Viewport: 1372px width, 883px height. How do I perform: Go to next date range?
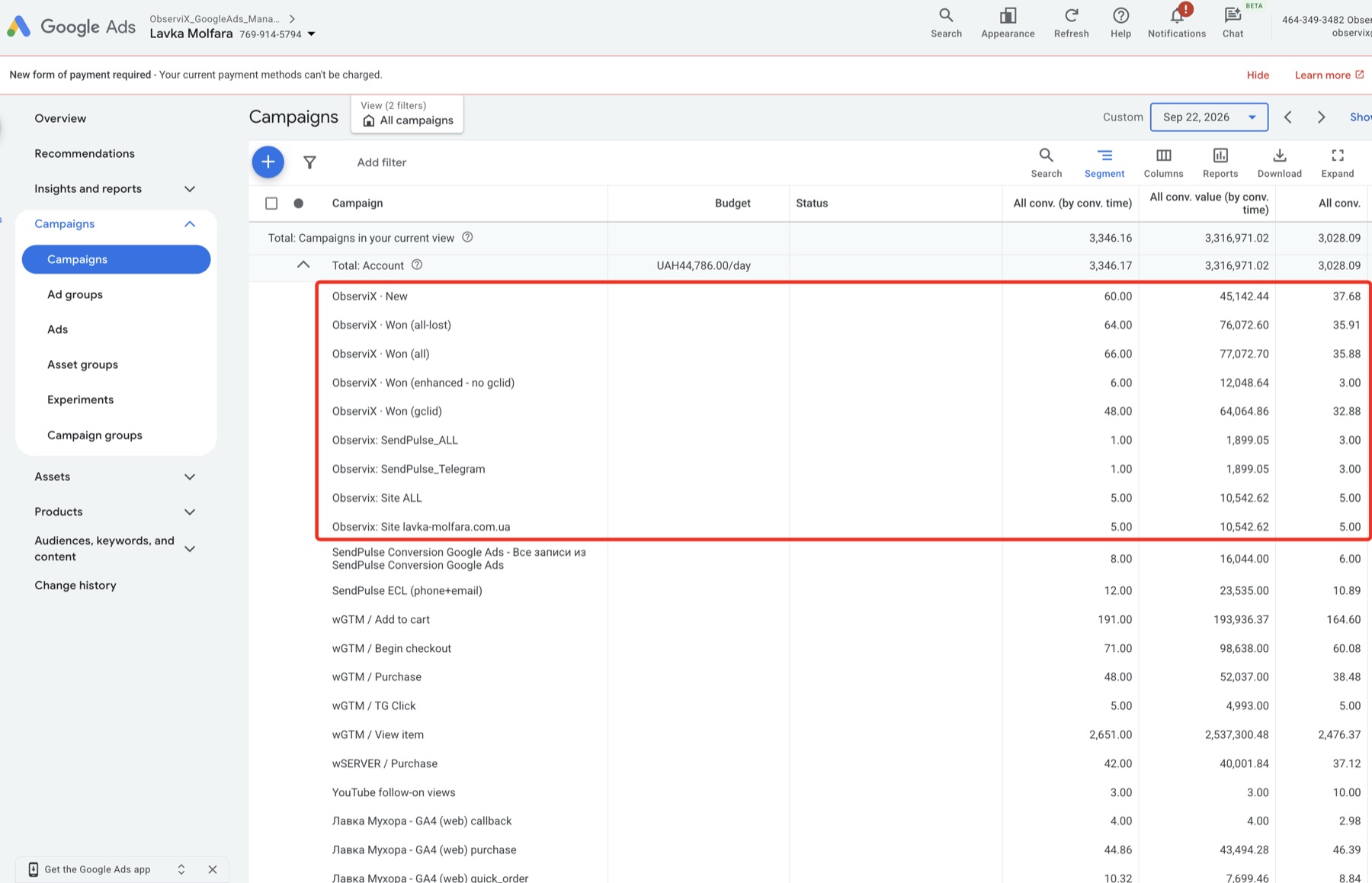point(1322,117)
